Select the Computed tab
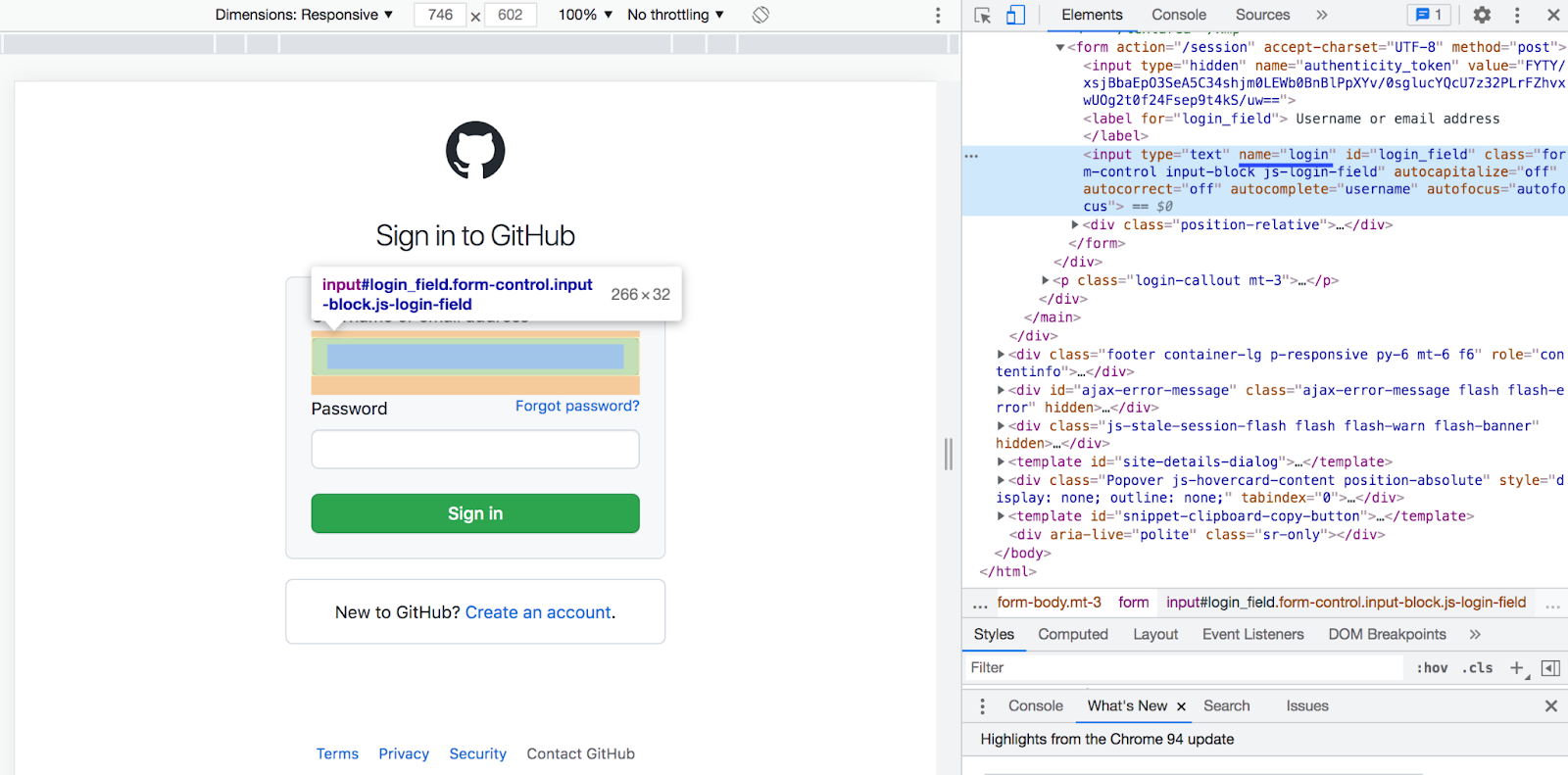Viewport: 1568px width, 775px height. (1073, 635)
